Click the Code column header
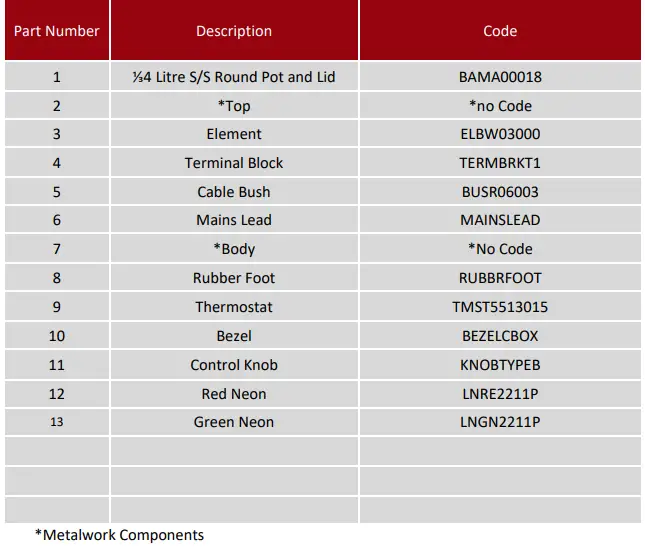The width and height of the screenshot is (645, 548). click(499, 31)
